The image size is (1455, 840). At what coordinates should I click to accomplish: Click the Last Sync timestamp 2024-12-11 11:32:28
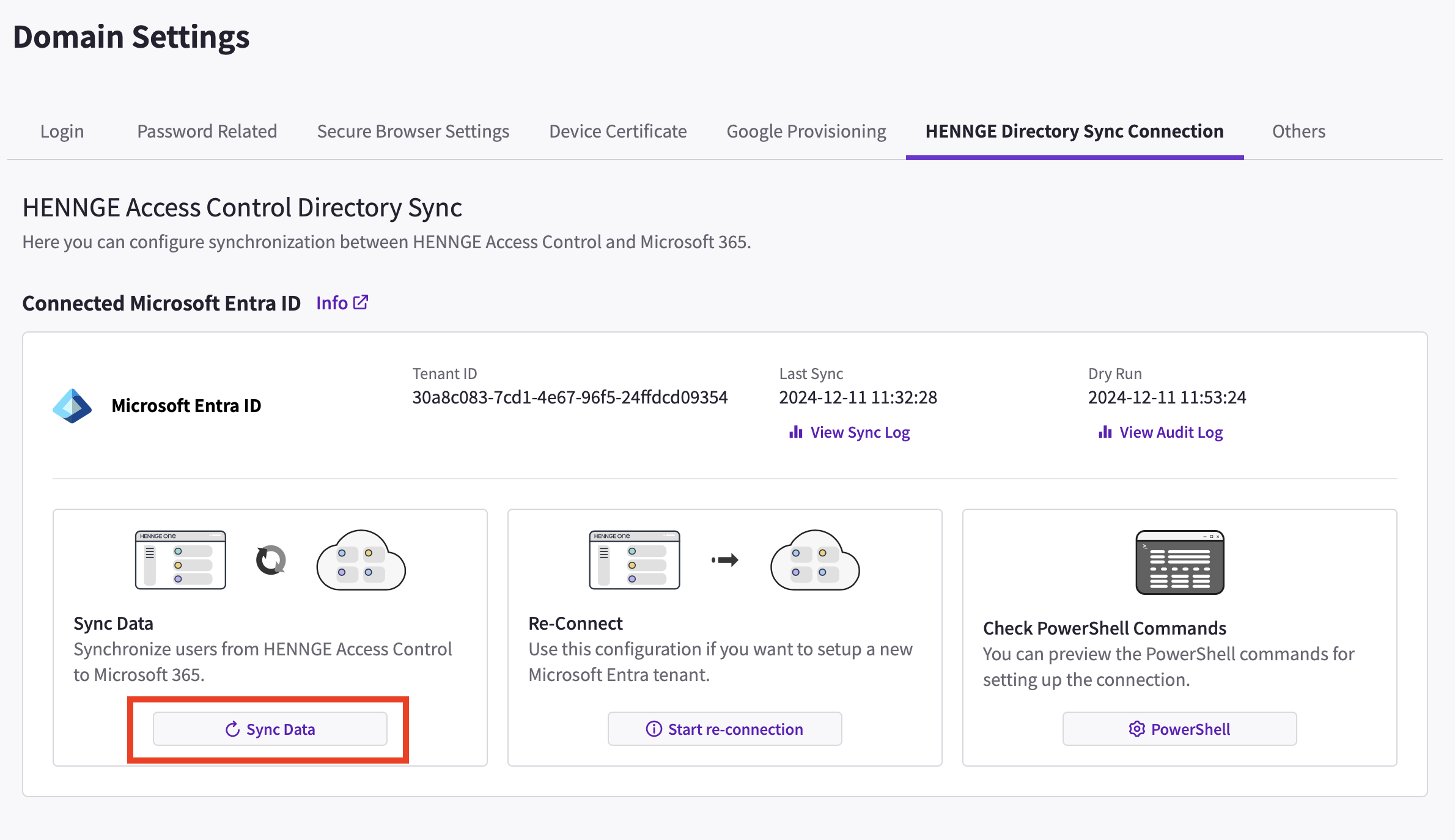pyautogui.click(x=858, y=397)
